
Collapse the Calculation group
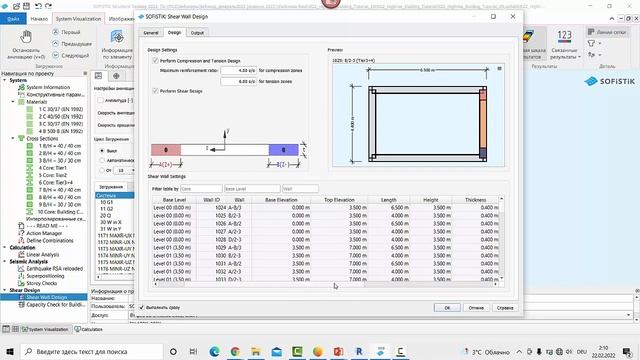[4, 247]
